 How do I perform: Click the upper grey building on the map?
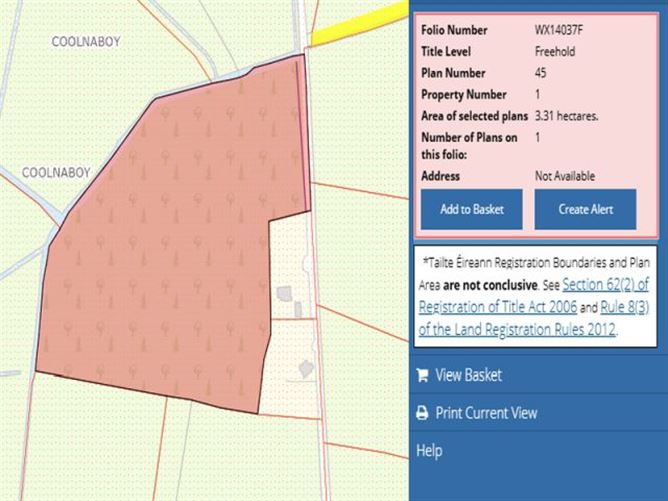click(285, 294)
